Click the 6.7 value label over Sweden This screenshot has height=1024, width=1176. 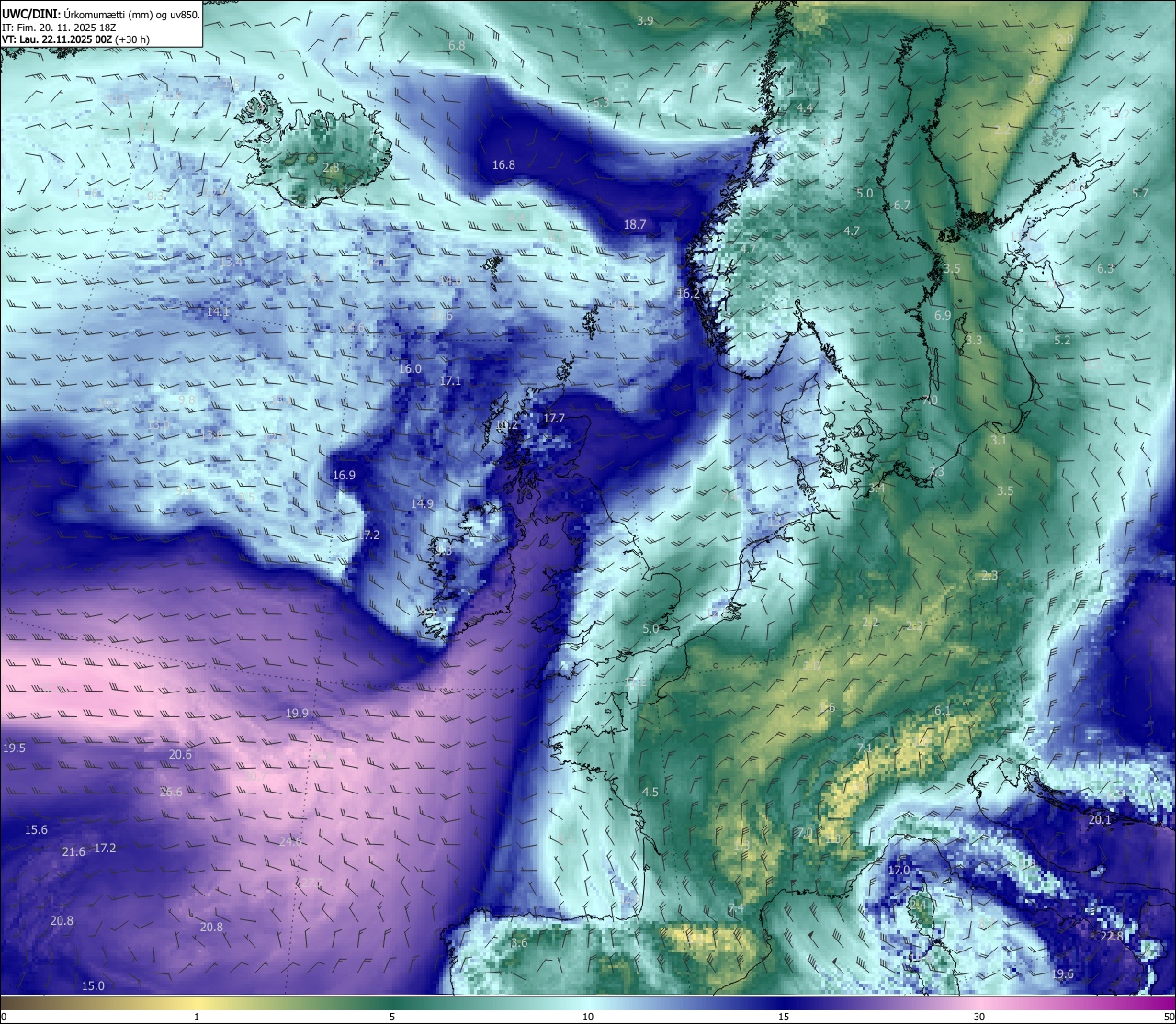coord(901,206)
